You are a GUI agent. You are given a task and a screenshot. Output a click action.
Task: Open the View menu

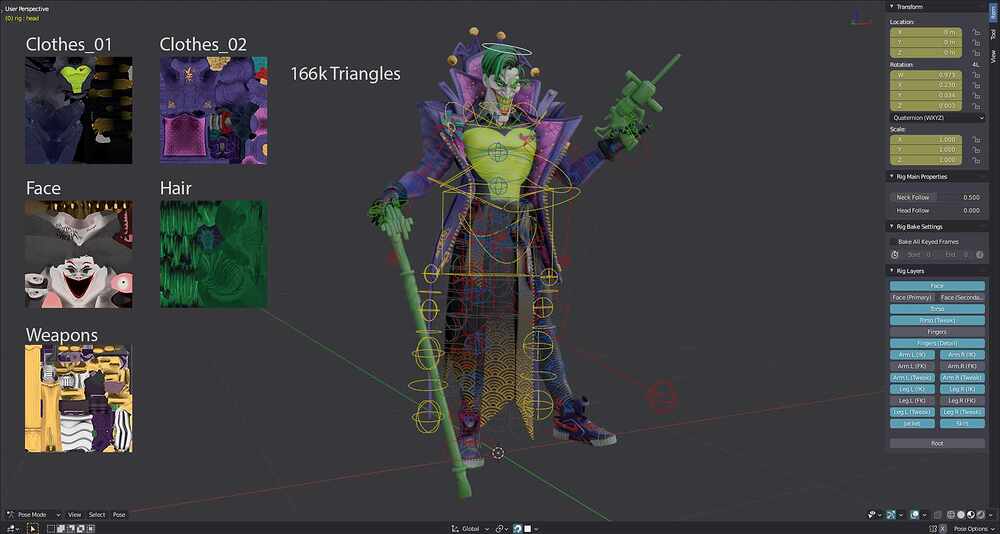coord(75,515)
